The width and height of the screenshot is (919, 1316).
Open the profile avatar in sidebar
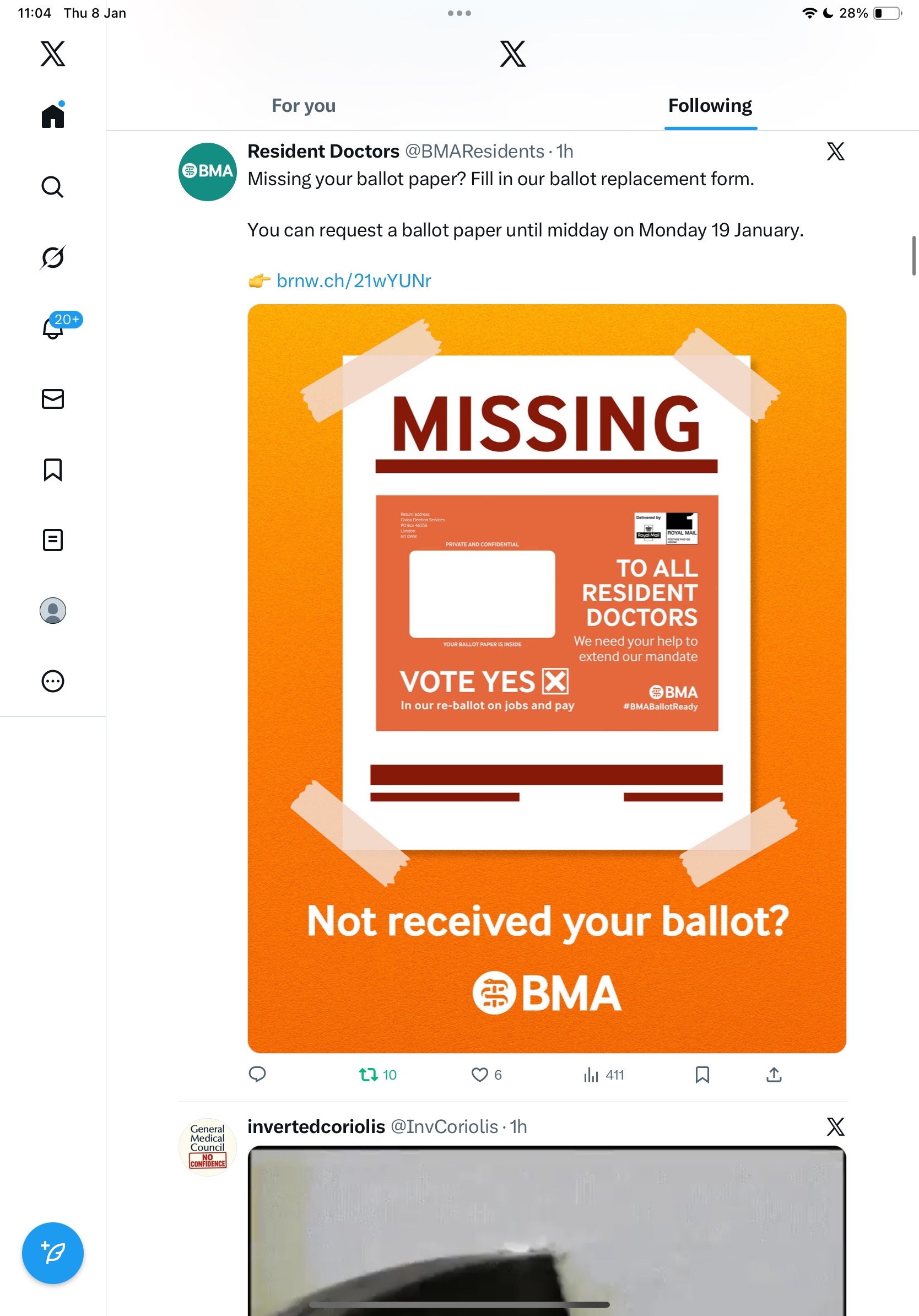pyautogui.click(x=53, y=611)
